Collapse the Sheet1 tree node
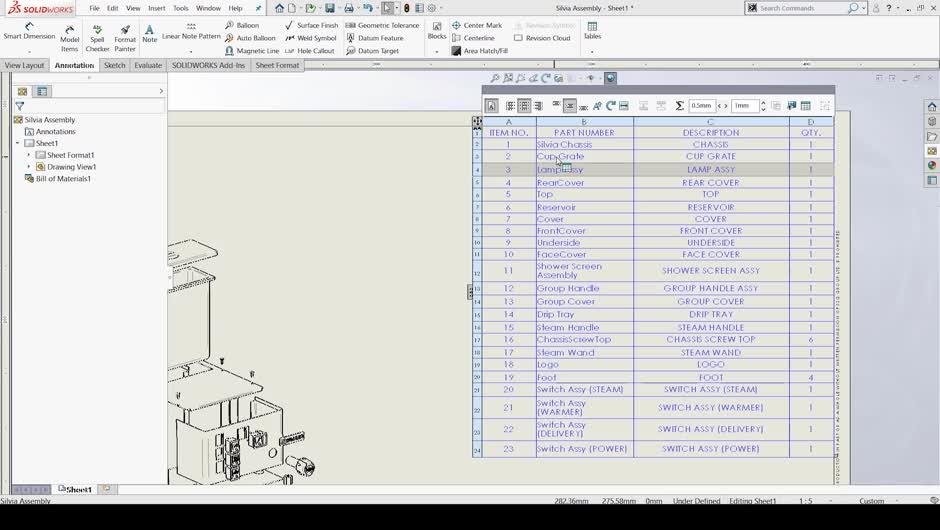Screen dimensions: 940x530 (x=18, y=143)
